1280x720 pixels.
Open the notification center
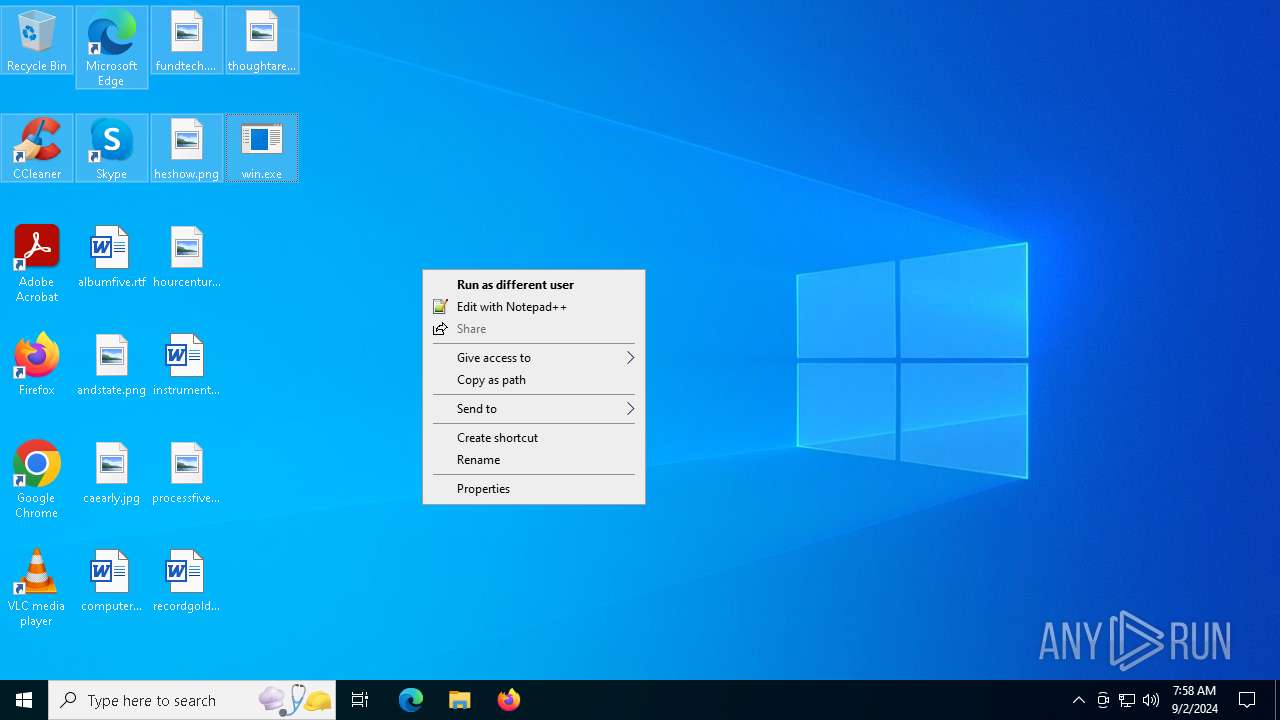[1247, 700]
